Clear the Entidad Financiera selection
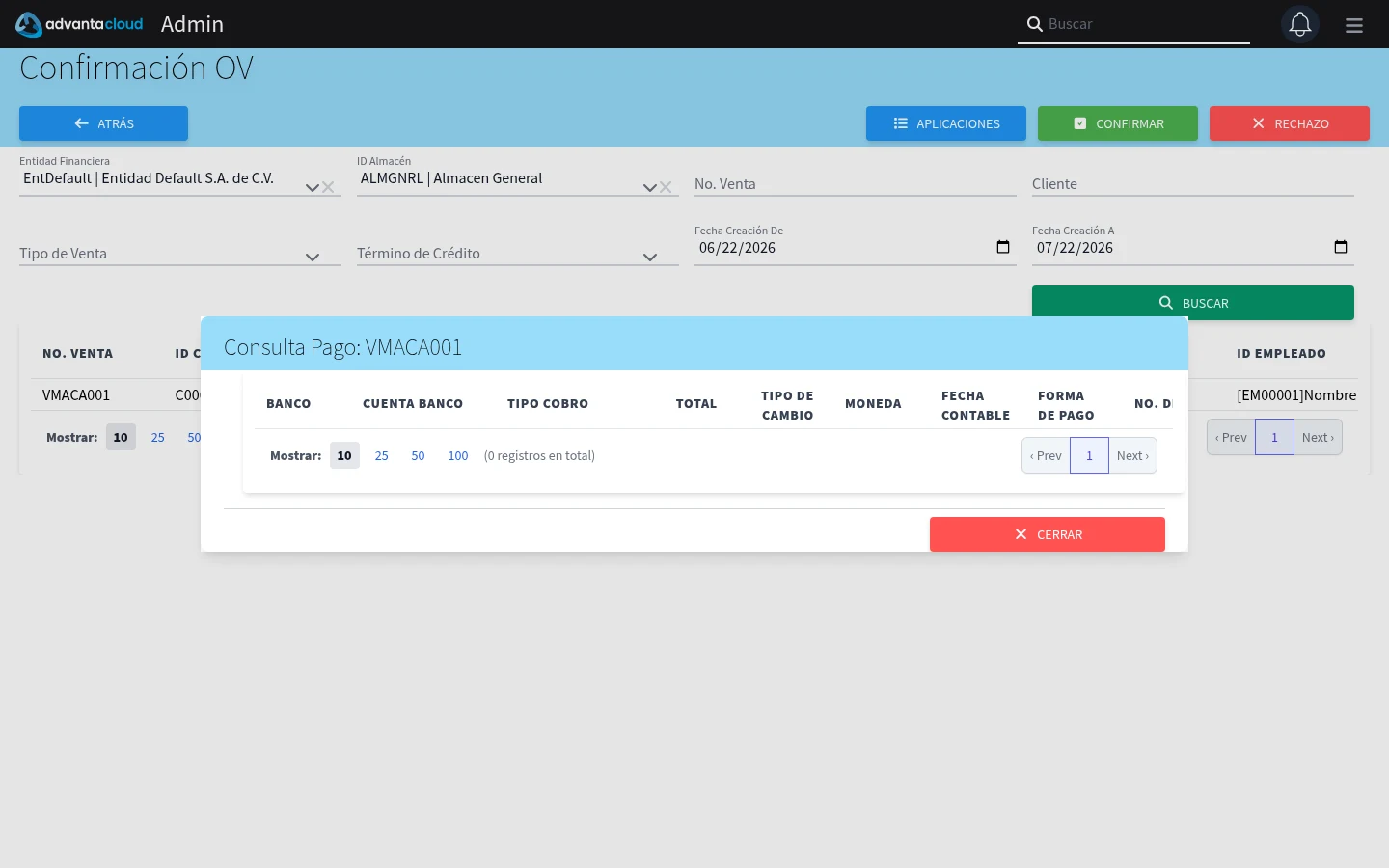 [x=328, y=187]
